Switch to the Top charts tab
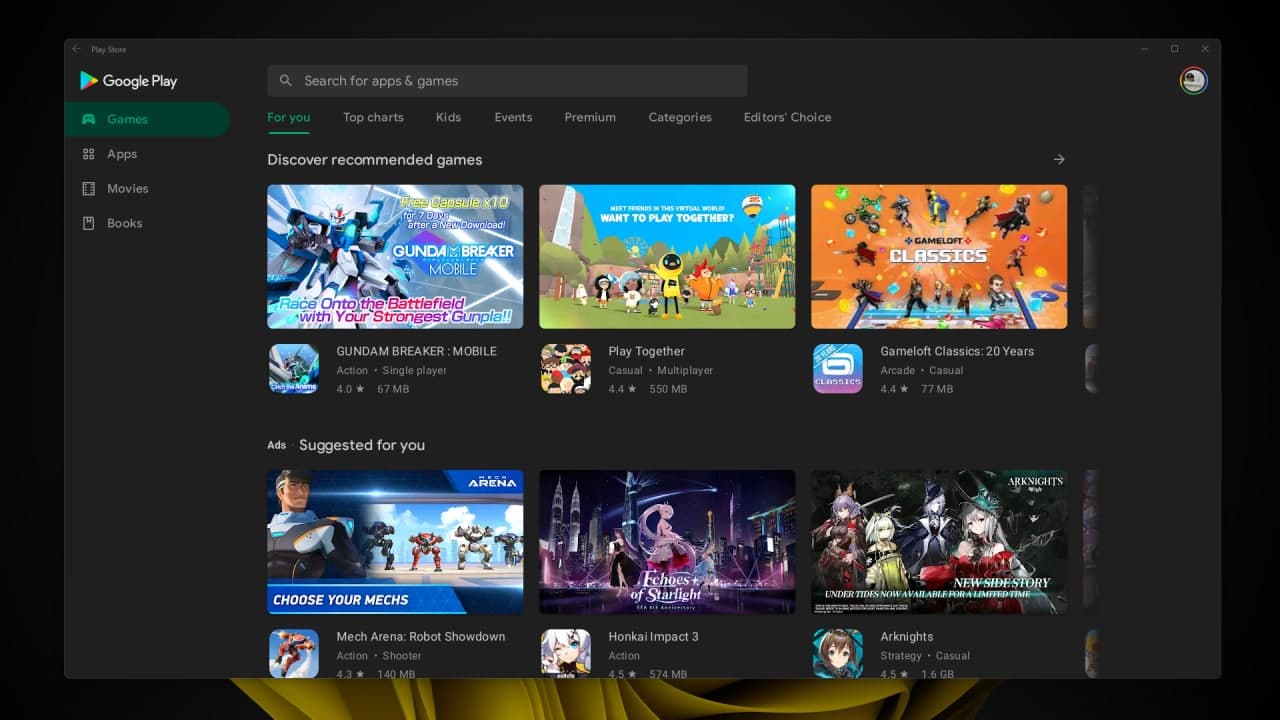 pyautogui.click(x=373, y=117)
